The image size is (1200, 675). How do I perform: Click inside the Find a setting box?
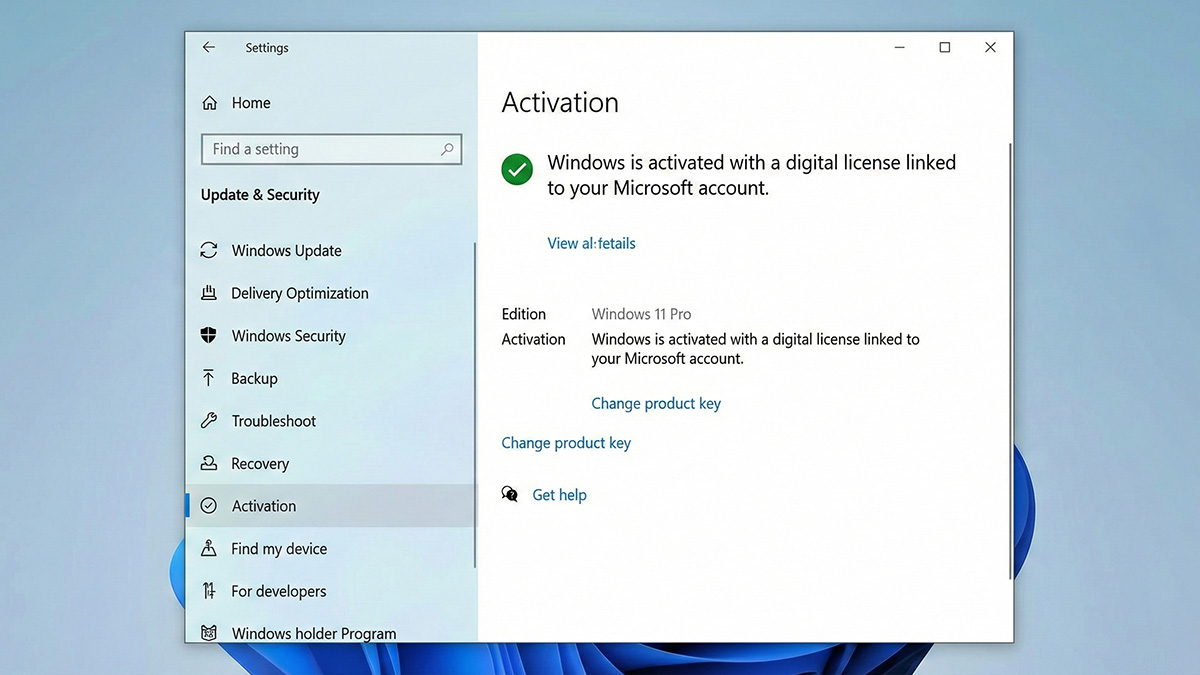coord(320,148)
